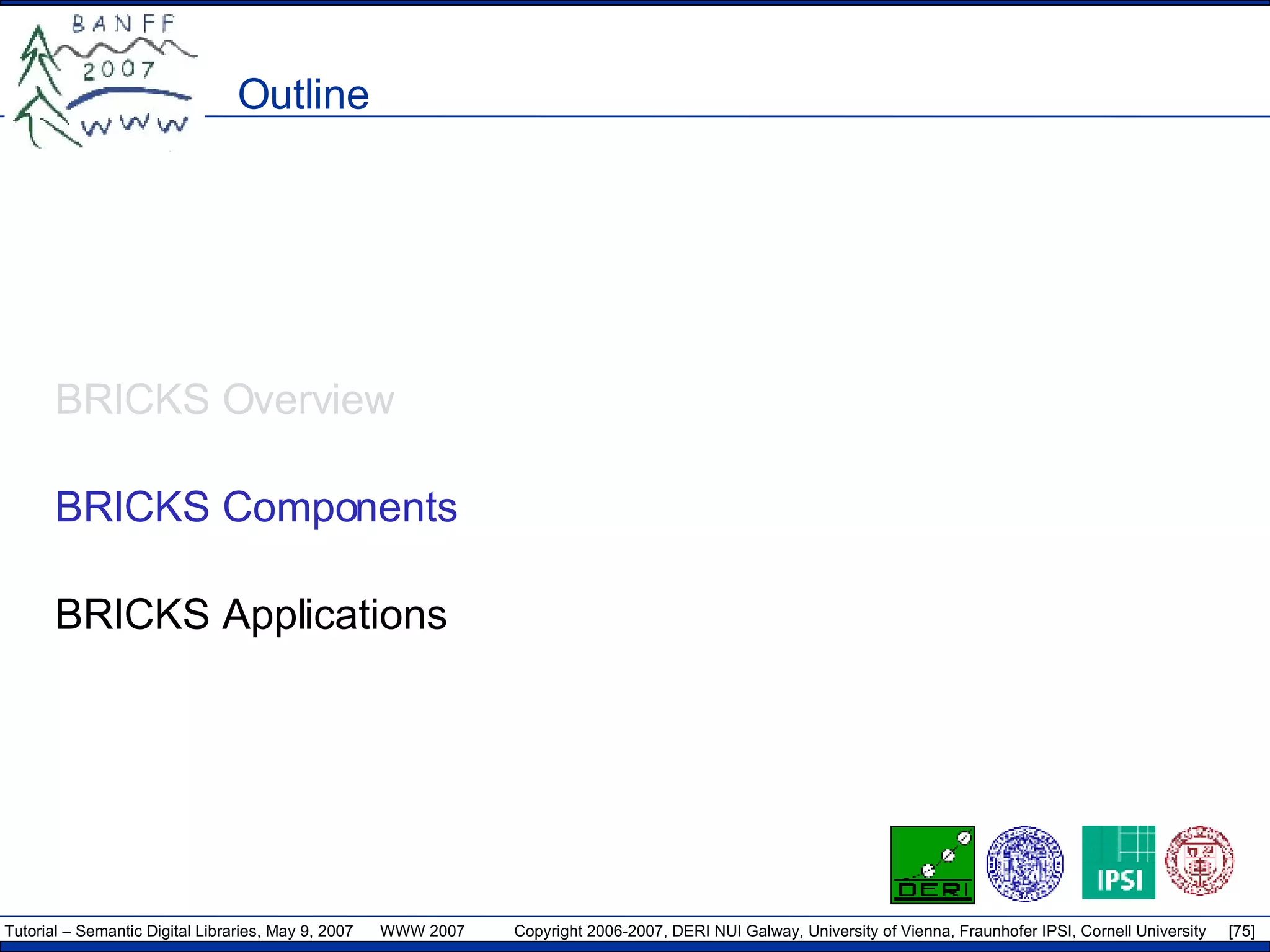
Task: Click the Banff 2007 WWW conference logo
Action: (104, 81)
